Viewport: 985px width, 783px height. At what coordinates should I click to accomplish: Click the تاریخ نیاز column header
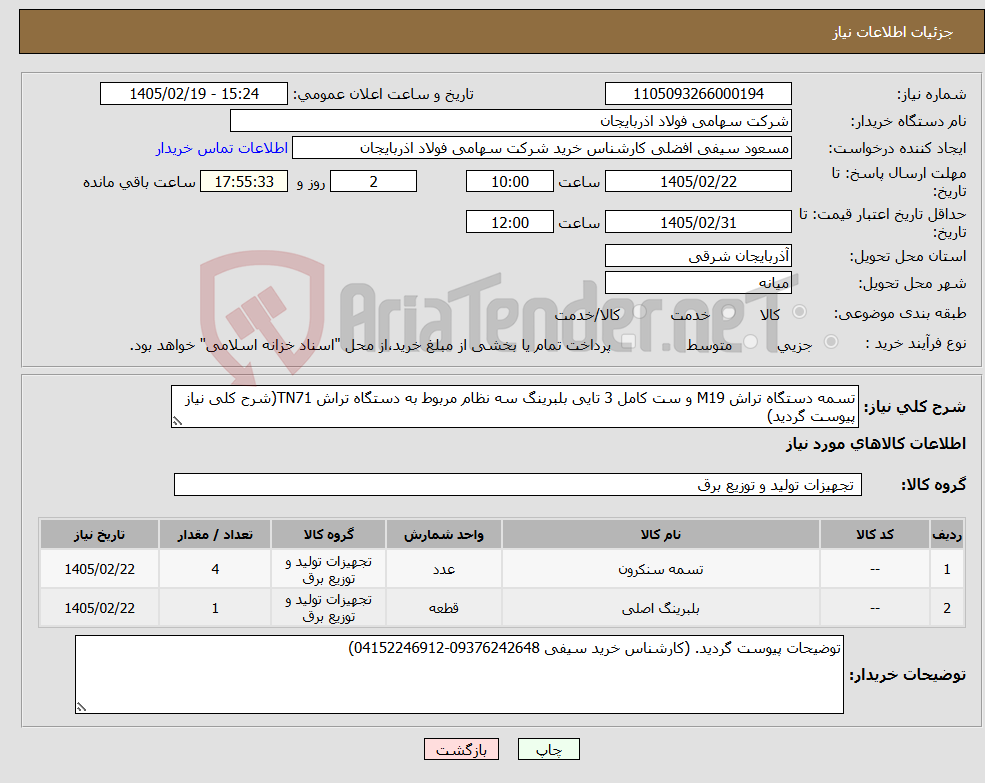(99, 534)
